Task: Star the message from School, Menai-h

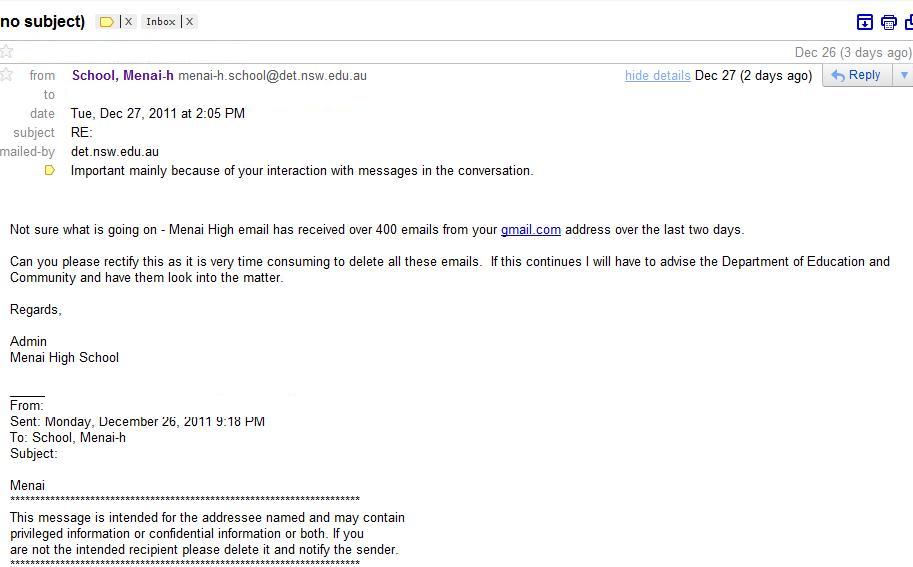Action: tap(6, 74)
